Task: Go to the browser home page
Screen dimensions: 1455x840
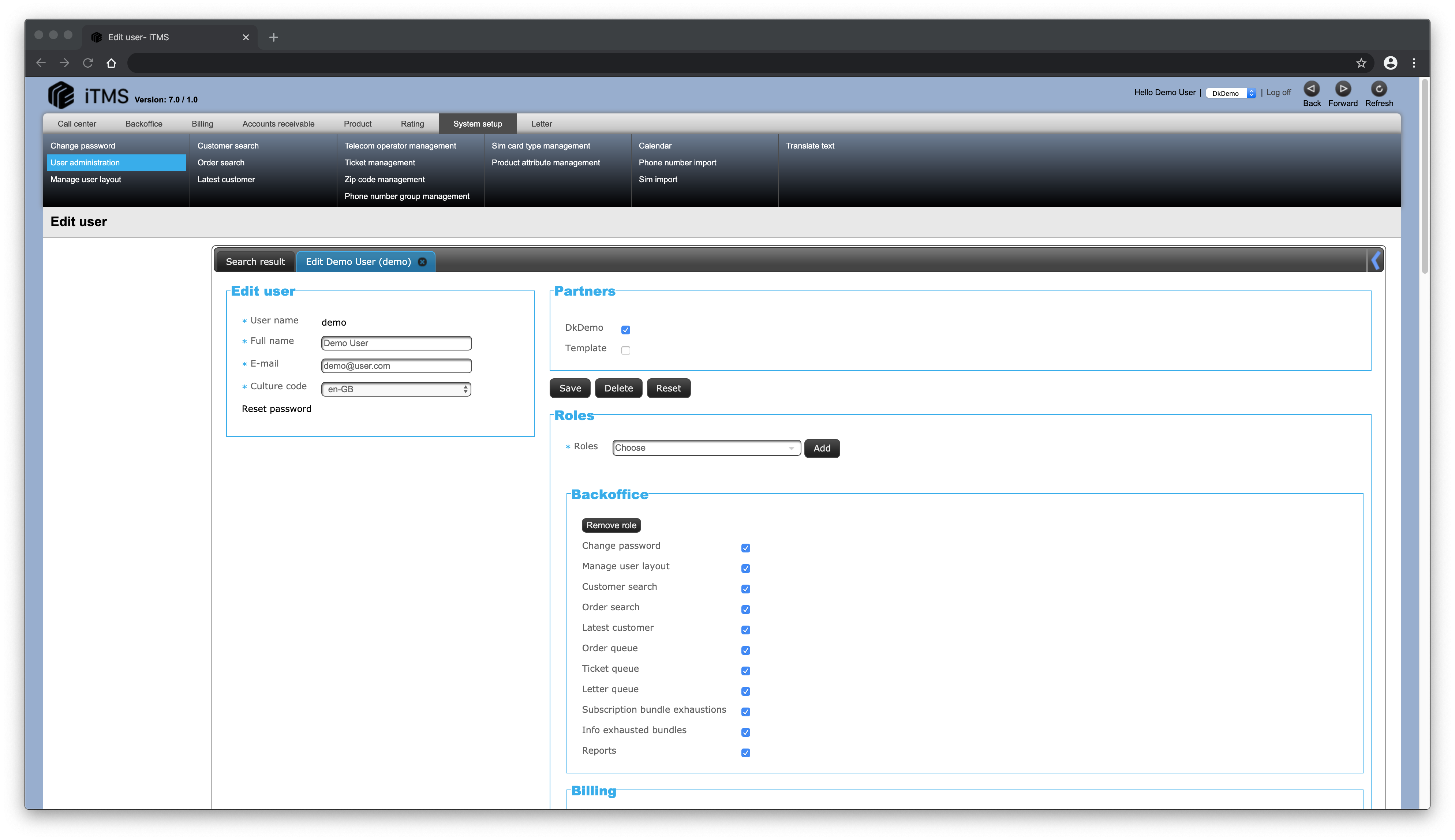Action: [x=111, y=63]
